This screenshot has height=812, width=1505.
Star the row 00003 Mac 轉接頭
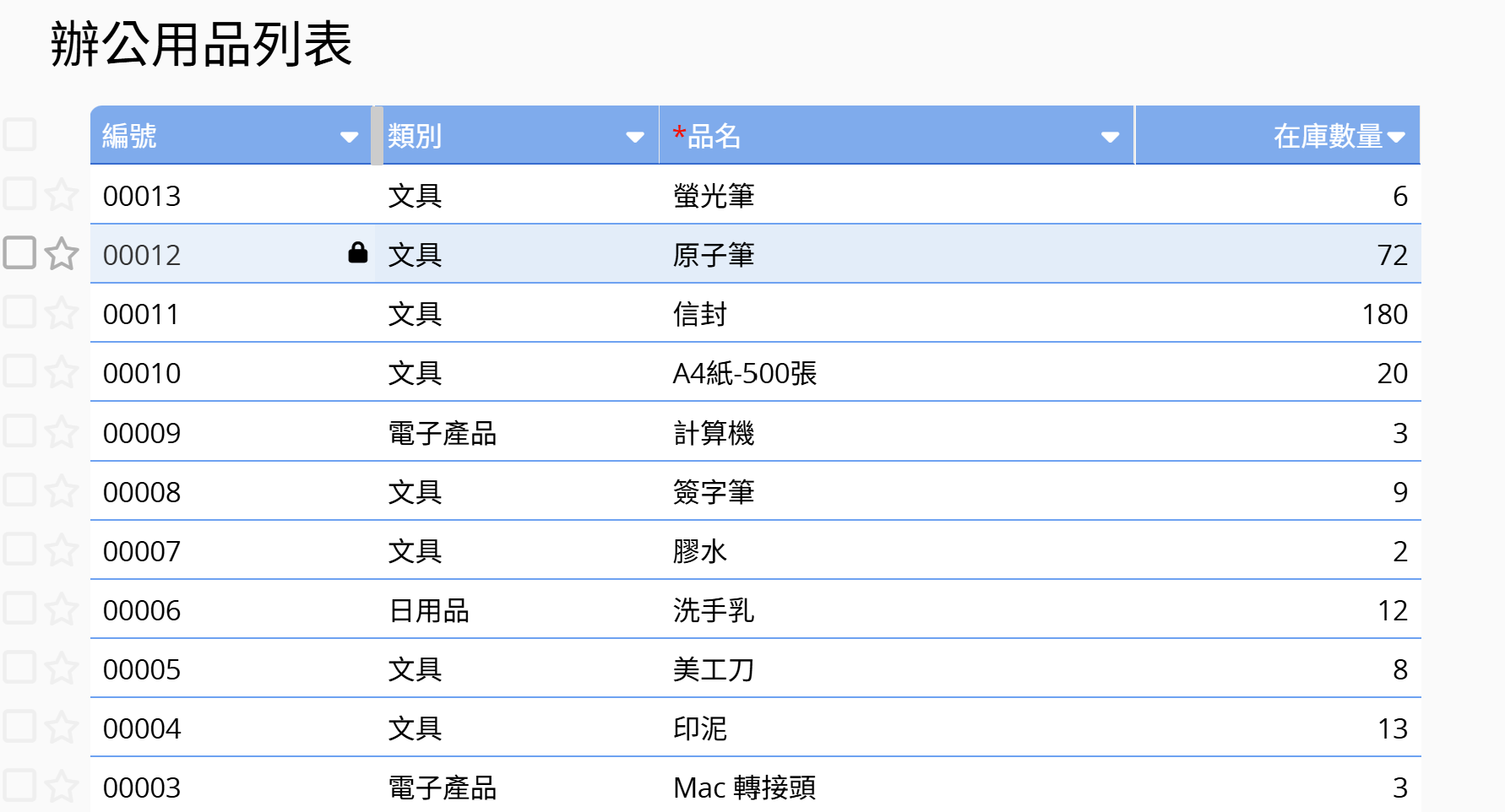[x=62, y=787]
